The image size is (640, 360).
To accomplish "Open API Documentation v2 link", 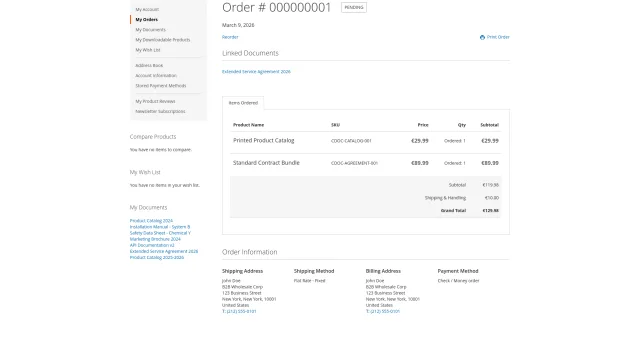I will (x=152, y=245).
